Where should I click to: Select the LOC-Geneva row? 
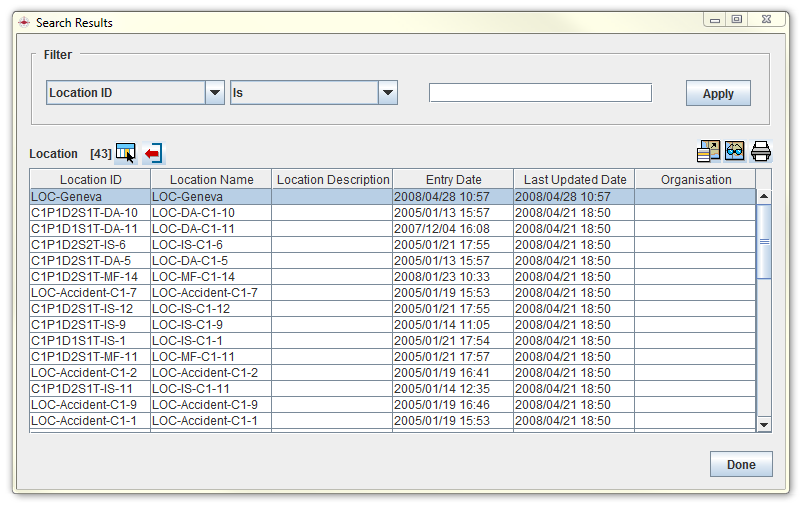pyautogui.click(x=90, y=197)
